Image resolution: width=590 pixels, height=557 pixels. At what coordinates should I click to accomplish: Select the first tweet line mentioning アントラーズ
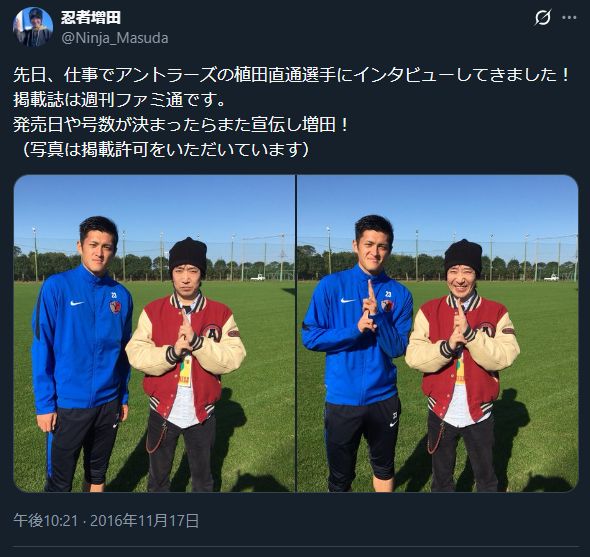coord(292,75)
